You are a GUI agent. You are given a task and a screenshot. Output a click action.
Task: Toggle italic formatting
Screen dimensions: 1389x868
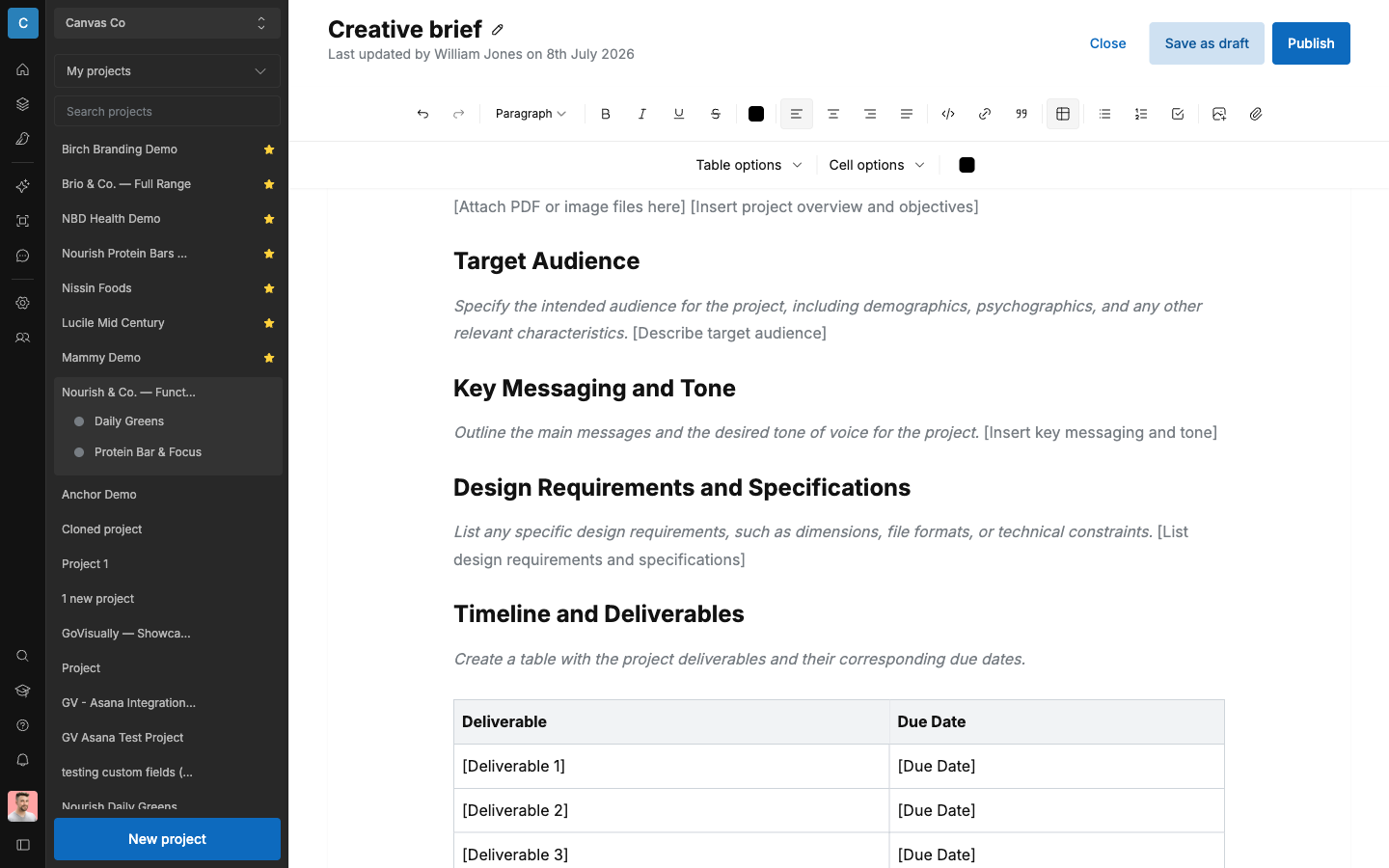click(x=642, y=114)
